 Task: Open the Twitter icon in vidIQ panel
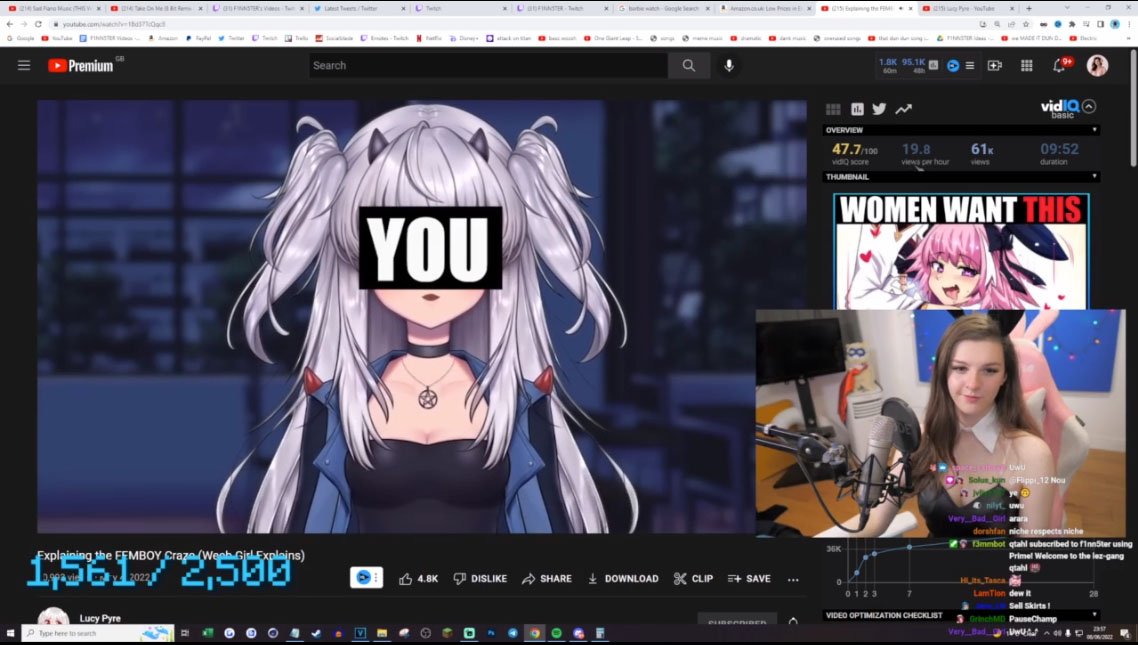879,109
